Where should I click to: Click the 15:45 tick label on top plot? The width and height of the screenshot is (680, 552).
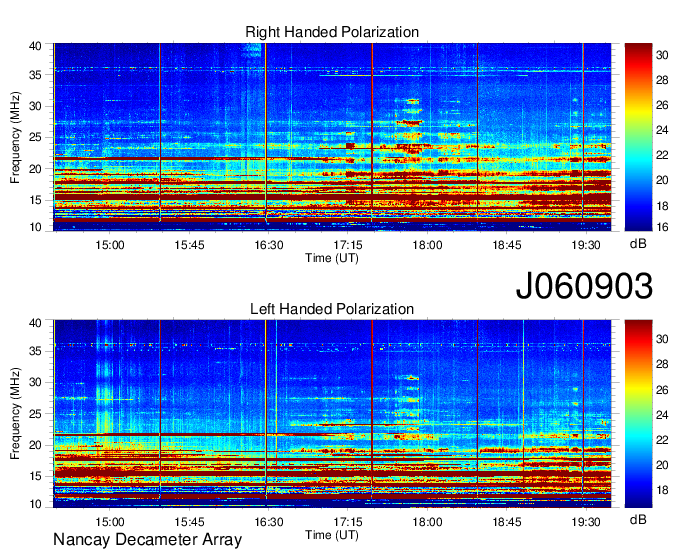(189, 245)
